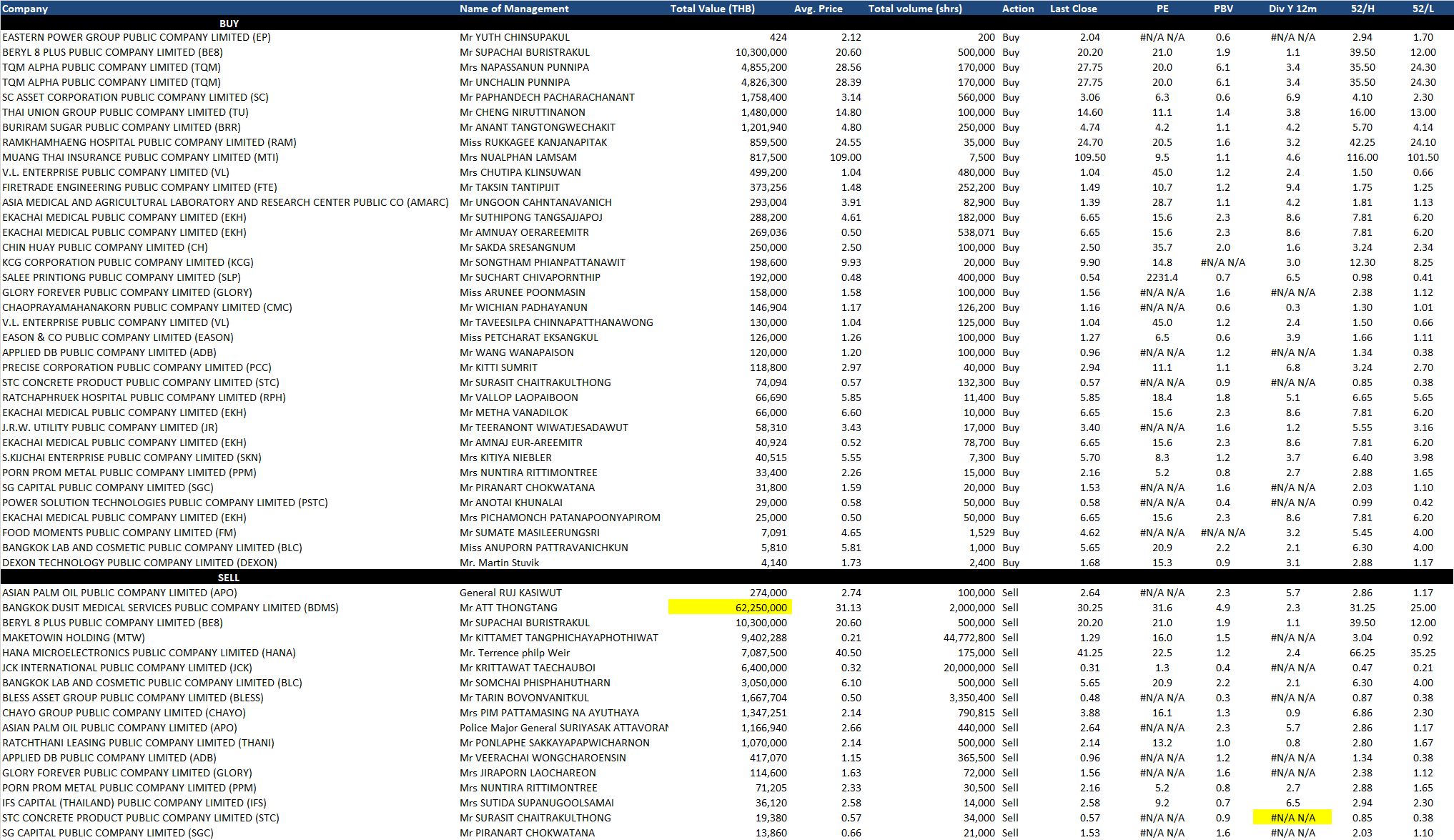Viewport: 1454px width, 840px height.
Task: Select the yellow highlighted 62,250,000 cell
Action: tap(730, 608)
